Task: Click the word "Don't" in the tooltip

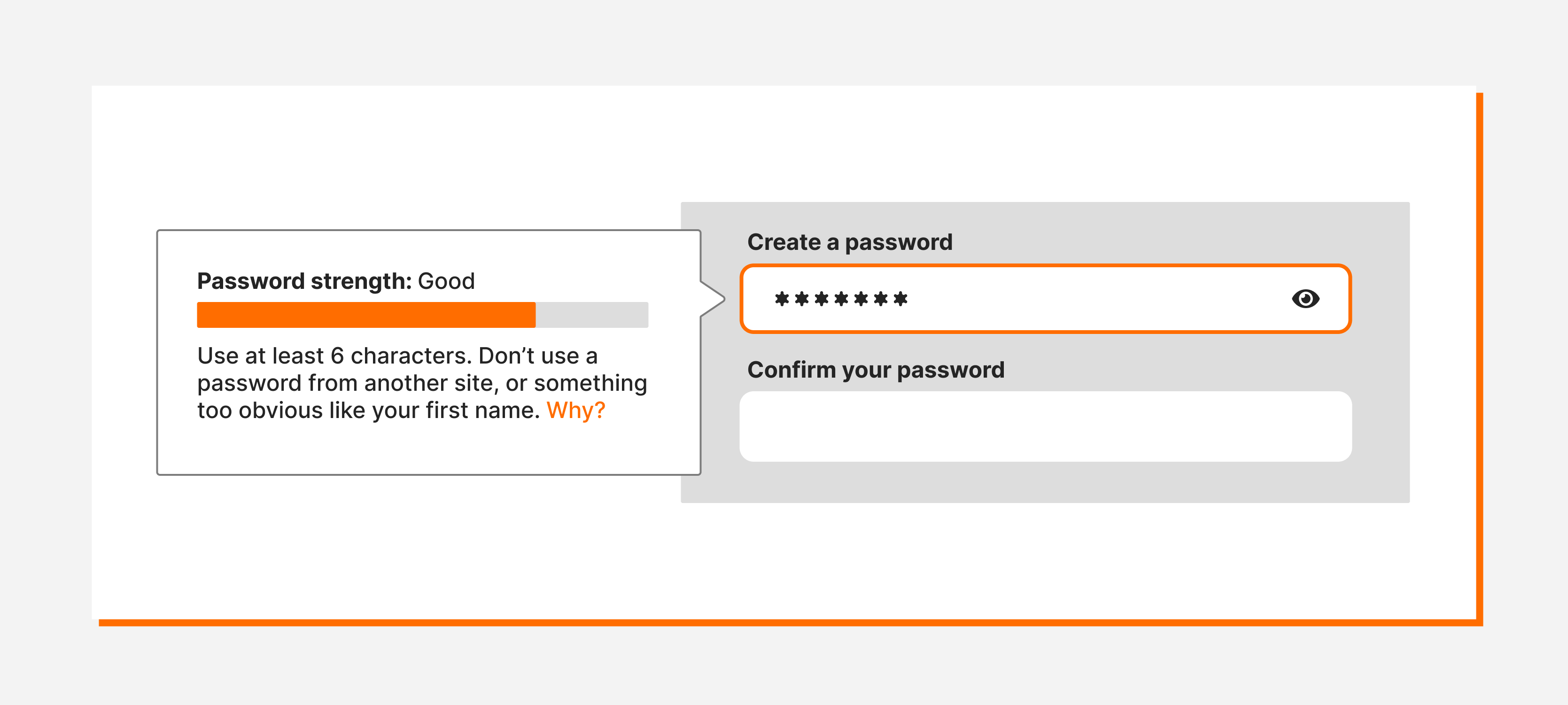Action: coord(506,356)
